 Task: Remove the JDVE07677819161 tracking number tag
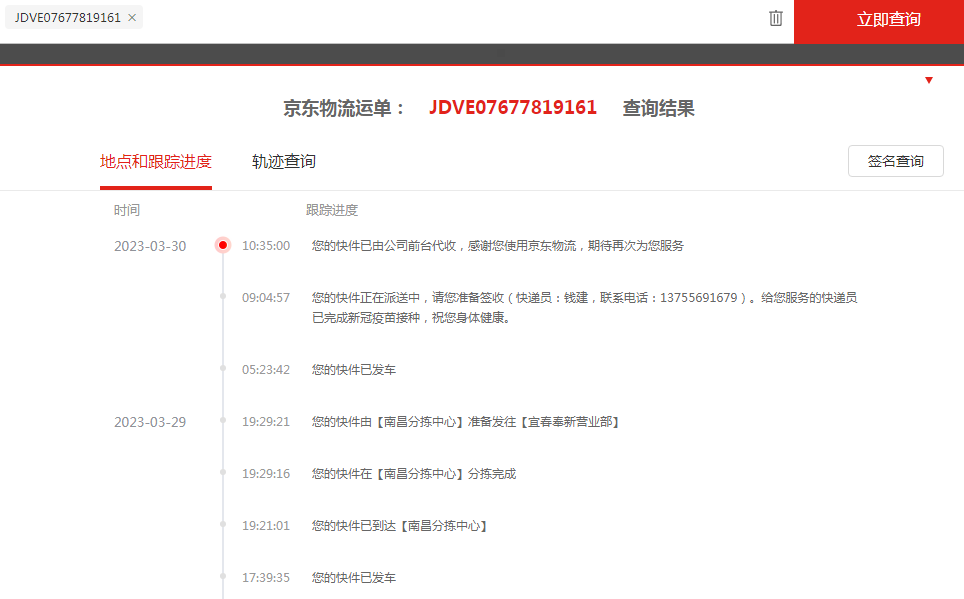click(x=132, y=18)
